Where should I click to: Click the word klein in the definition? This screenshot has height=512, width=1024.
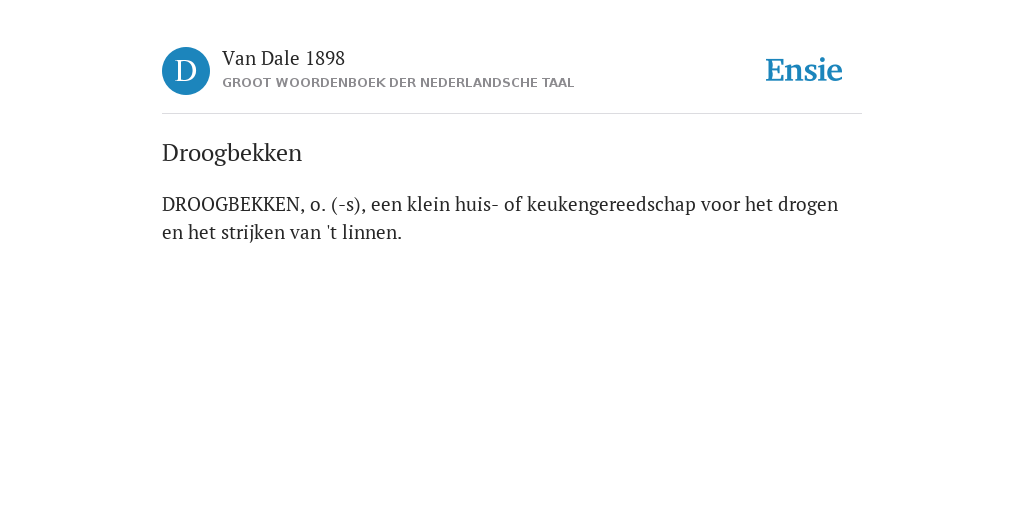click(425, 205)
